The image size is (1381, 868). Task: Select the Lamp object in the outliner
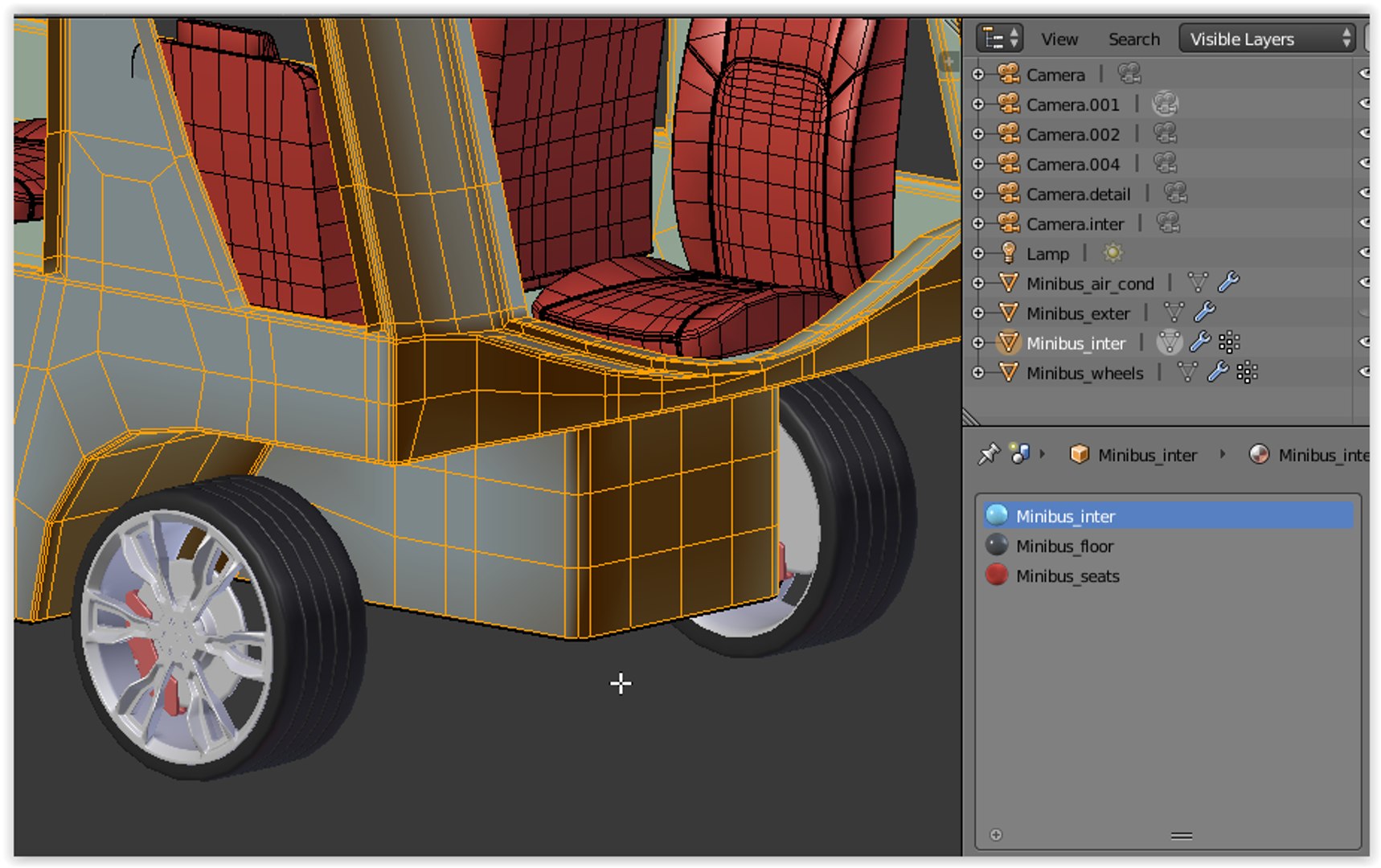1047,254
